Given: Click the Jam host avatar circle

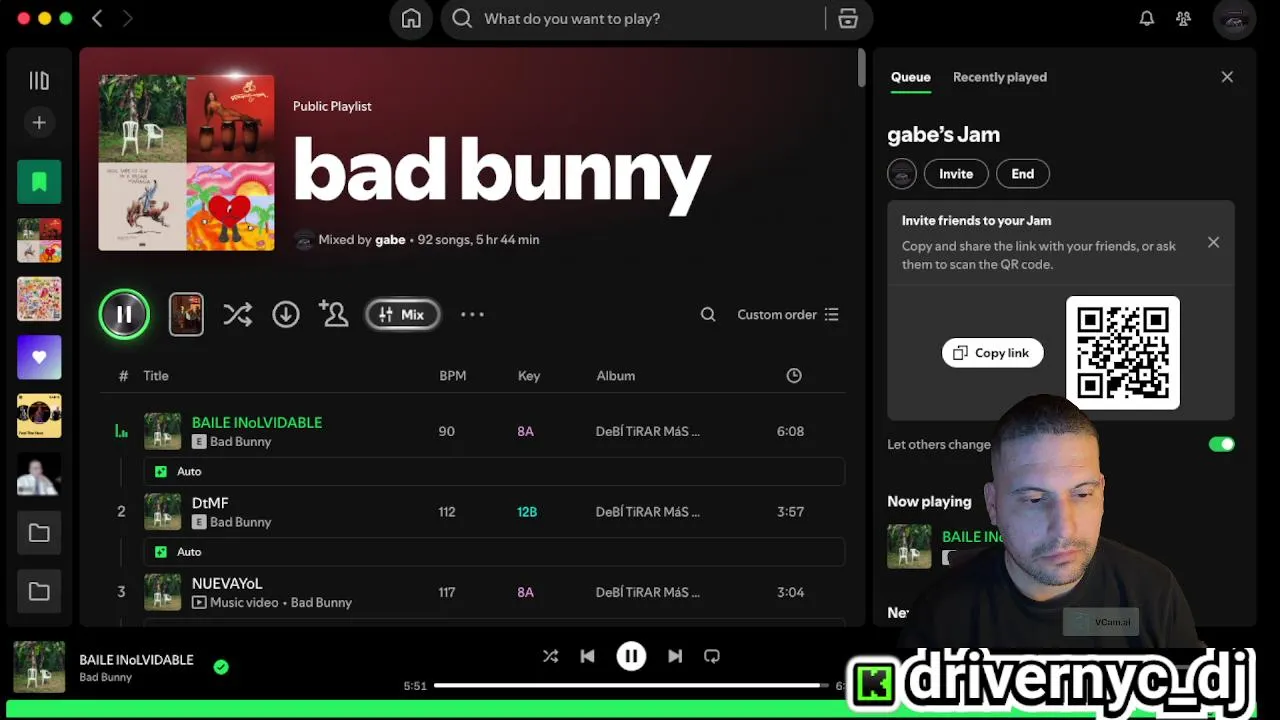Looking at the screenshot, I should (x=902, y=174).
